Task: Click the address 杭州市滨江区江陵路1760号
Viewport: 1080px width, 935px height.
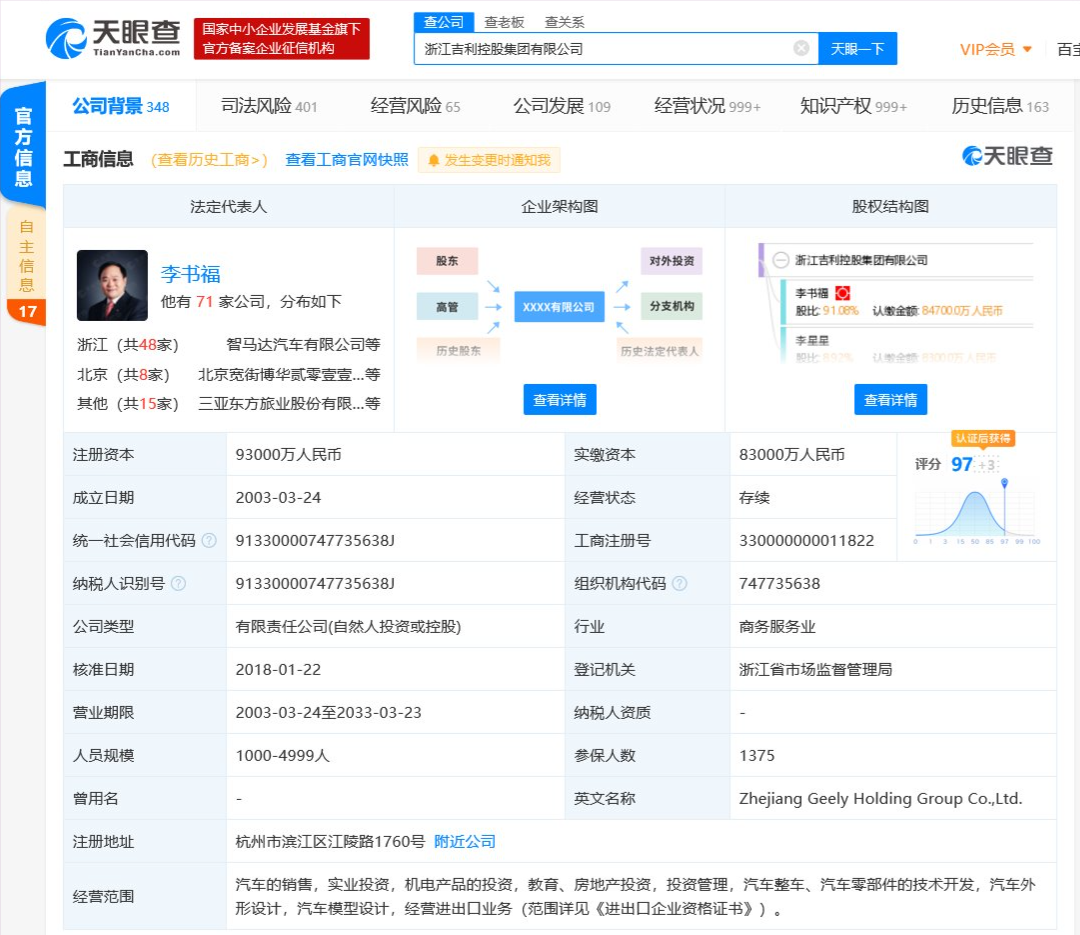Action: click(330, 841)
